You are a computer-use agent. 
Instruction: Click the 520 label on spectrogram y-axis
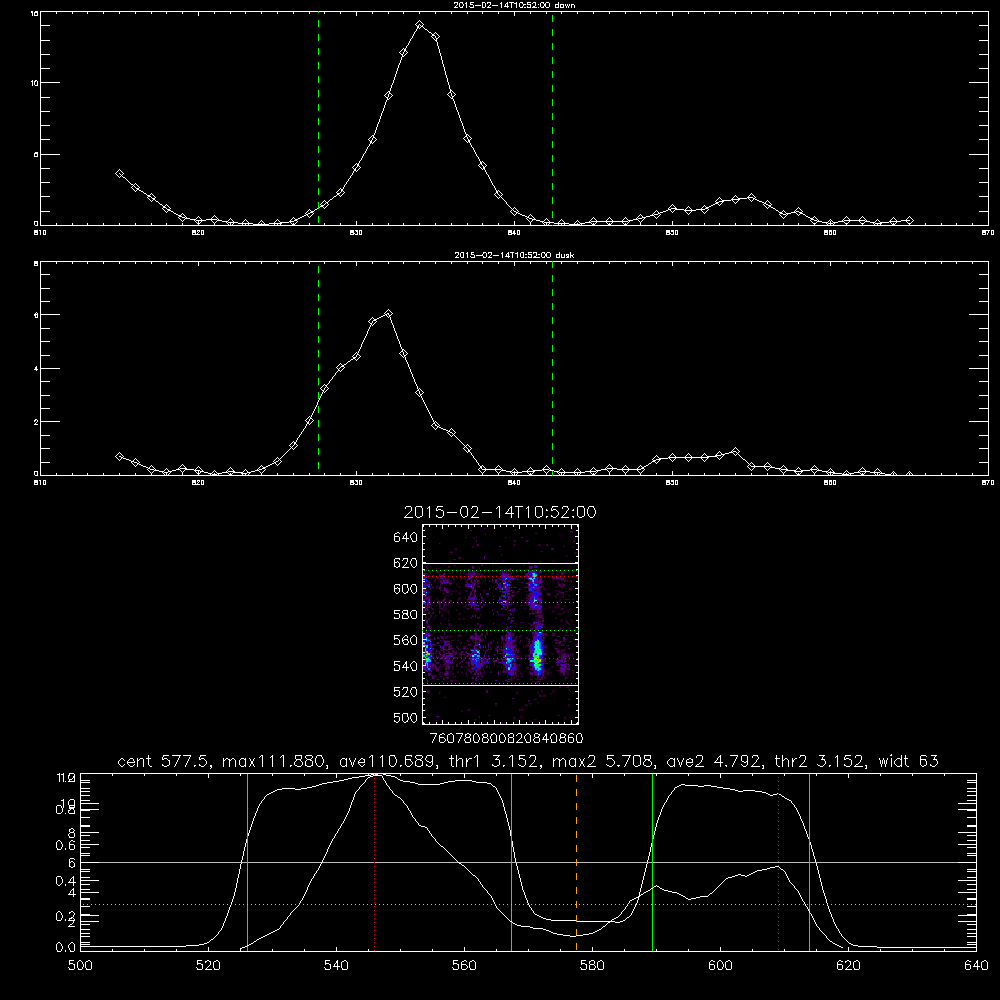click(x=406, y=692)
